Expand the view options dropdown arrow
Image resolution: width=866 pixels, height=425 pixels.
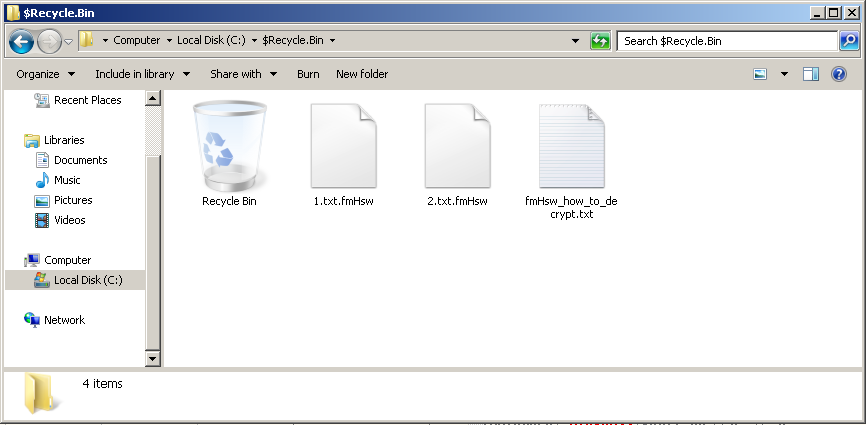(784, 74)
